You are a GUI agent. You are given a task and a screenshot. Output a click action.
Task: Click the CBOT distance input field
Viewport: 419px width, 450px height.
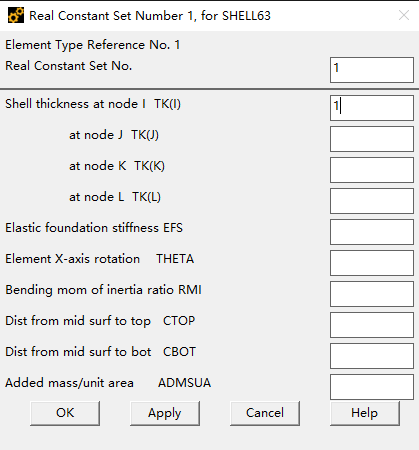pyautogui.click(x=372, y=356)
